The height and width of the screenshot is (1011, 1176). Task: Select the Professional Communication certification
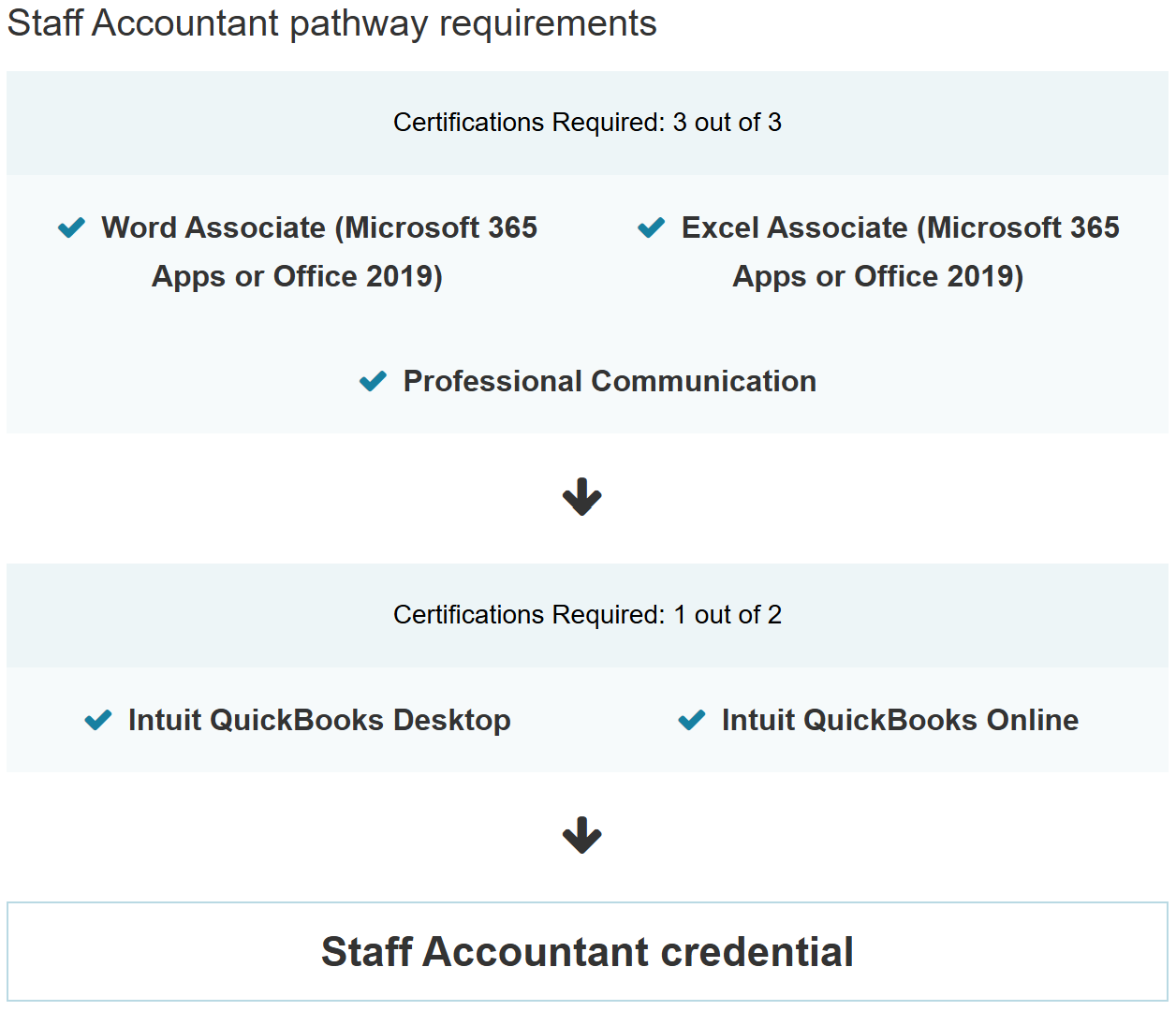coord(610,381)
